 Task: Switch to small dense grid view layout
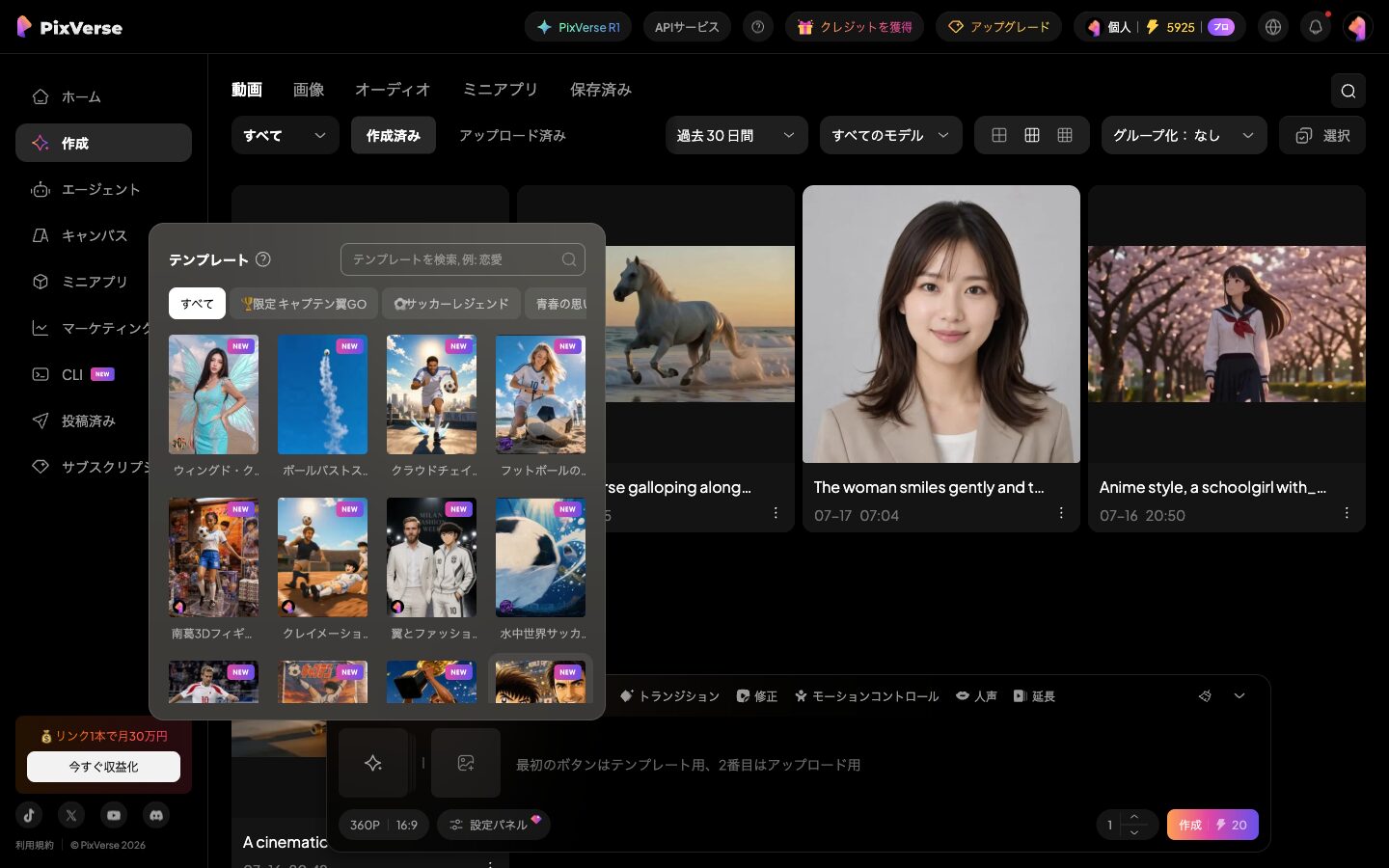point(1065,136)
